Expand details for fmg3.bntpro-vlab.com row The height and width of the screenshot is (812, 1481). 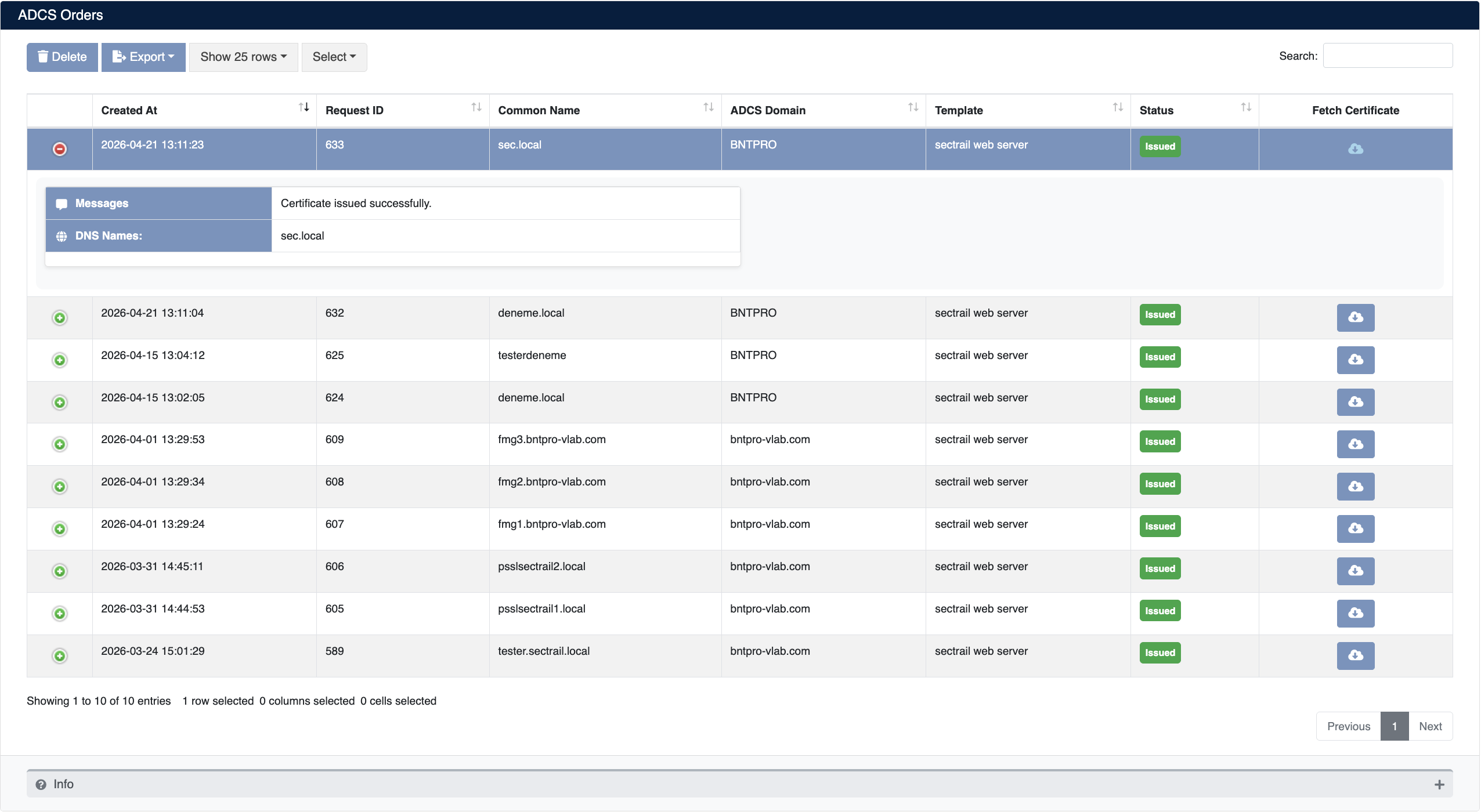point(60,444)
